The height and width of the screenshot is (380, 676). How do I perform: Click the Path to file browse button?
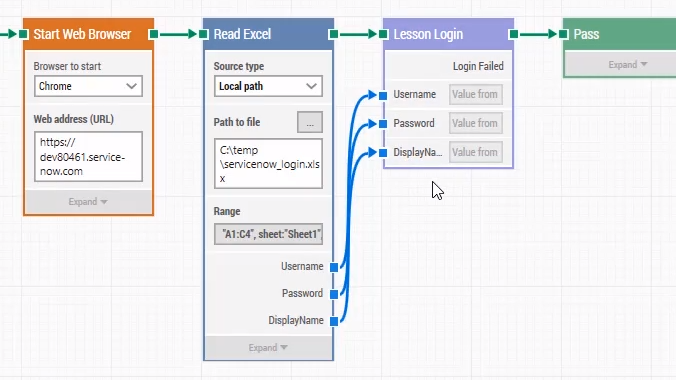click(x=310, y=122)
